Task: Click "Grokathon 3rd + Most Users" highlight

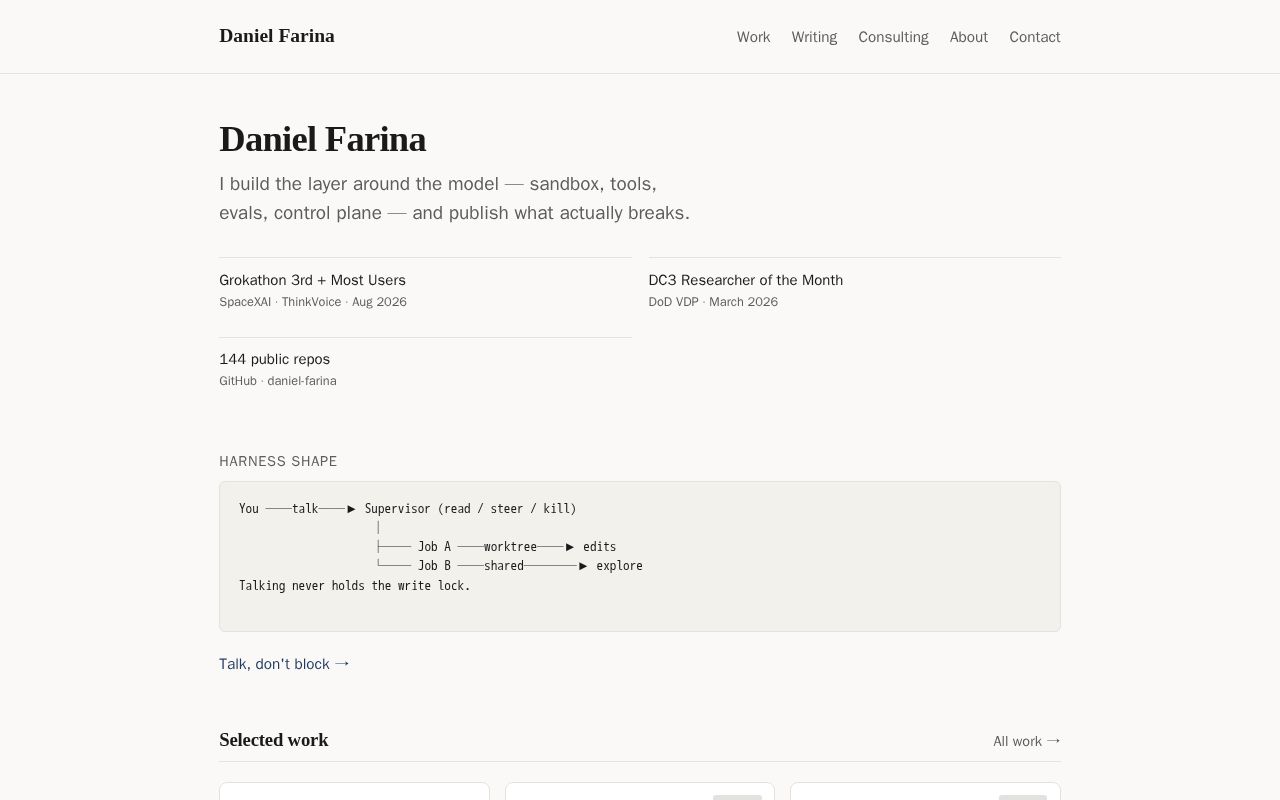Action: (x=312, y=280)
